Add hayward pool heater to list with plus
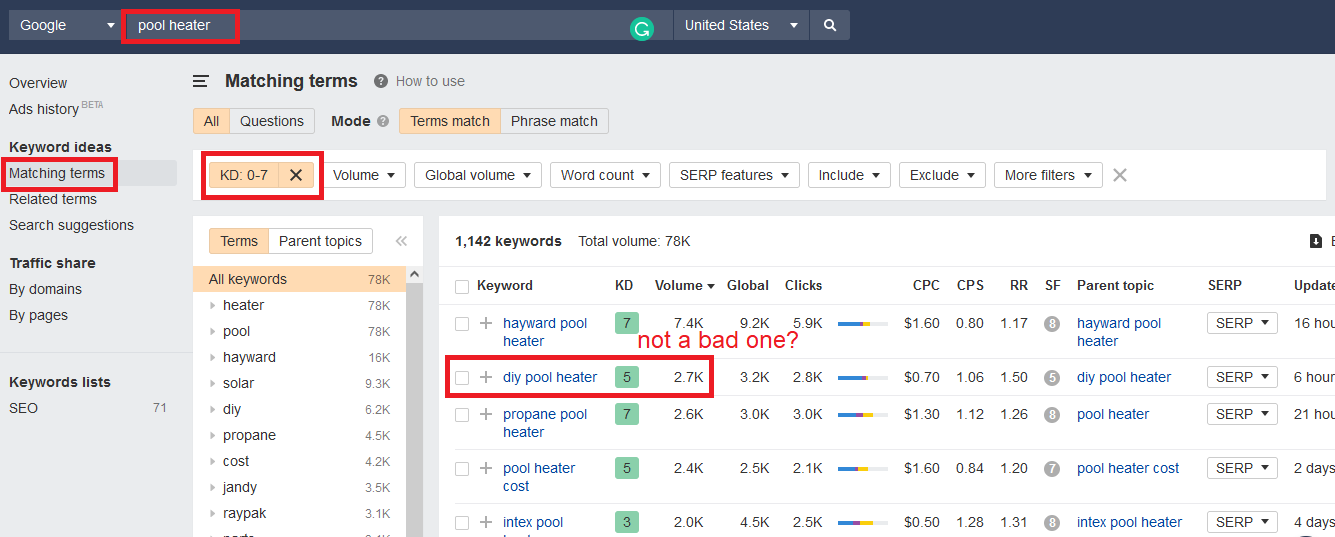The image size is (1335, 537). [486, 323]
